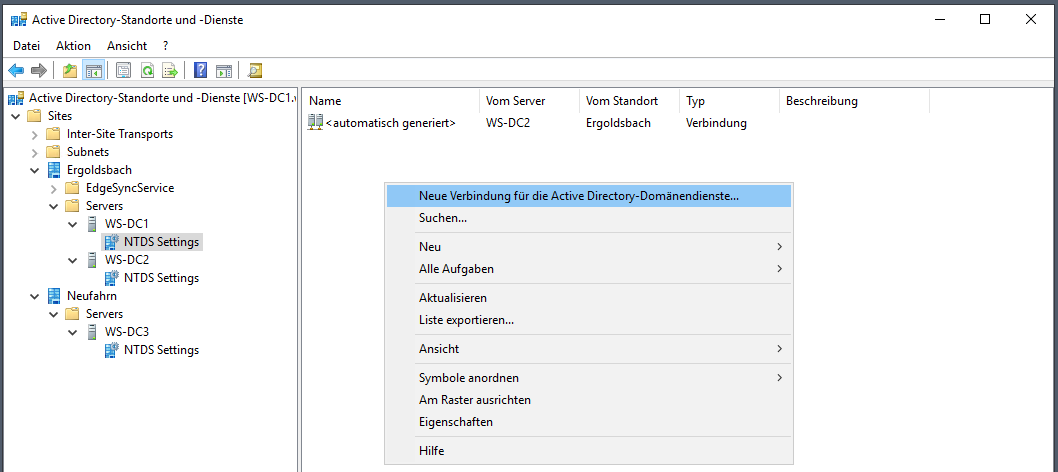Image resolution: width=1058 pixels, height=472 pixels.
Task: Select Hilfe in context menu
Action: click(x=588, y=450)
